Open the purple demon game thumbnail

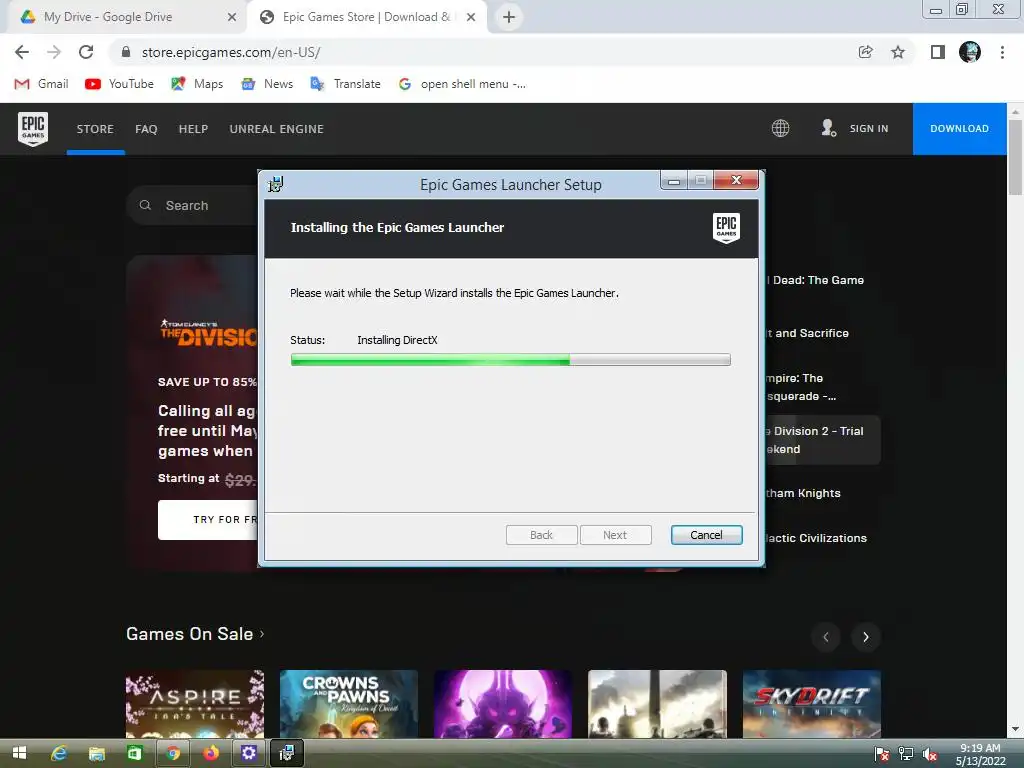click(503, 704)
